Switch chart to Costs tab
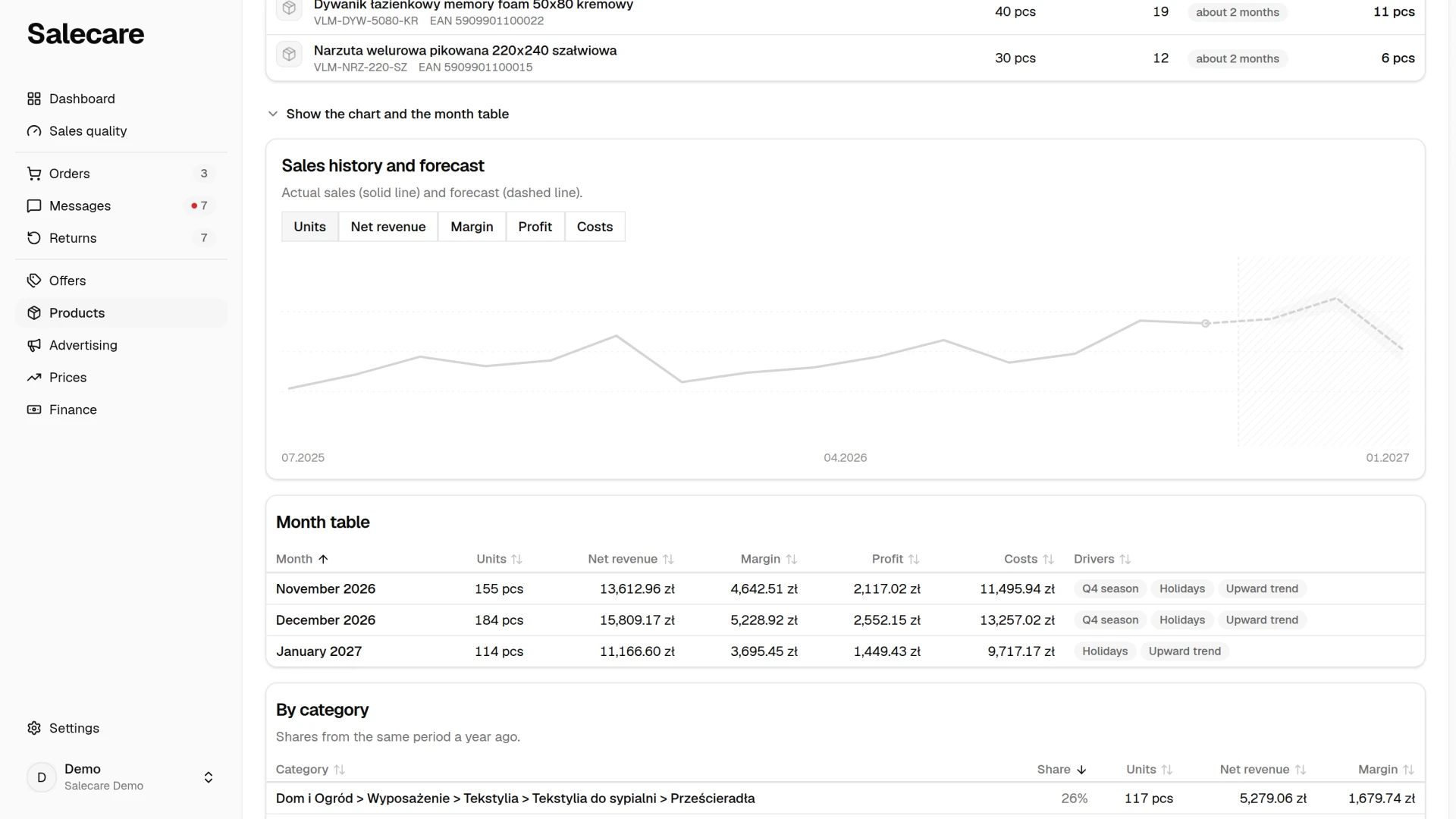 coord(595,227)
